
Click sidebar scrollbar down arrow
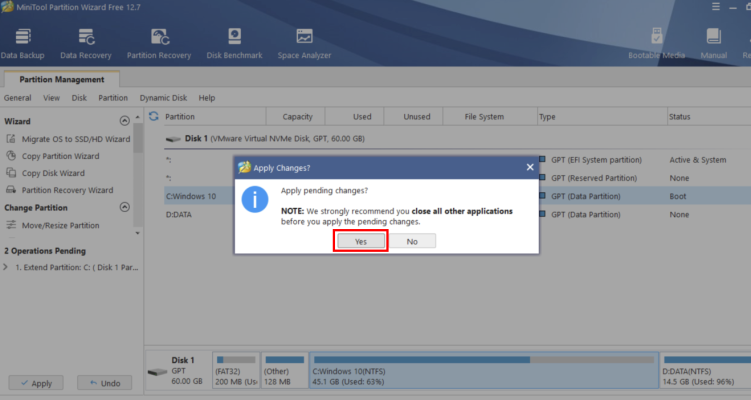(137, 233)
